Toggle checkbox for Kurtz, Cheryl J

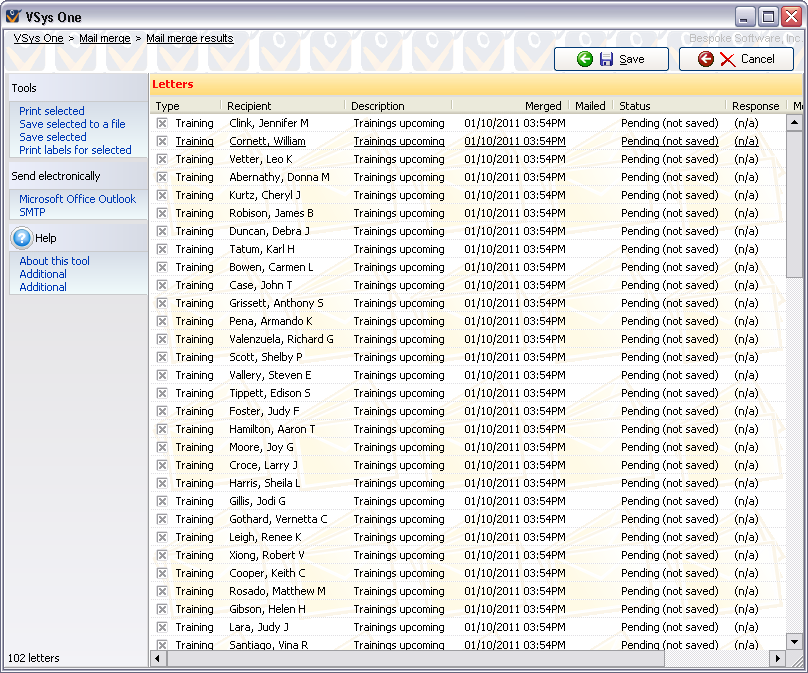[162, 195]
